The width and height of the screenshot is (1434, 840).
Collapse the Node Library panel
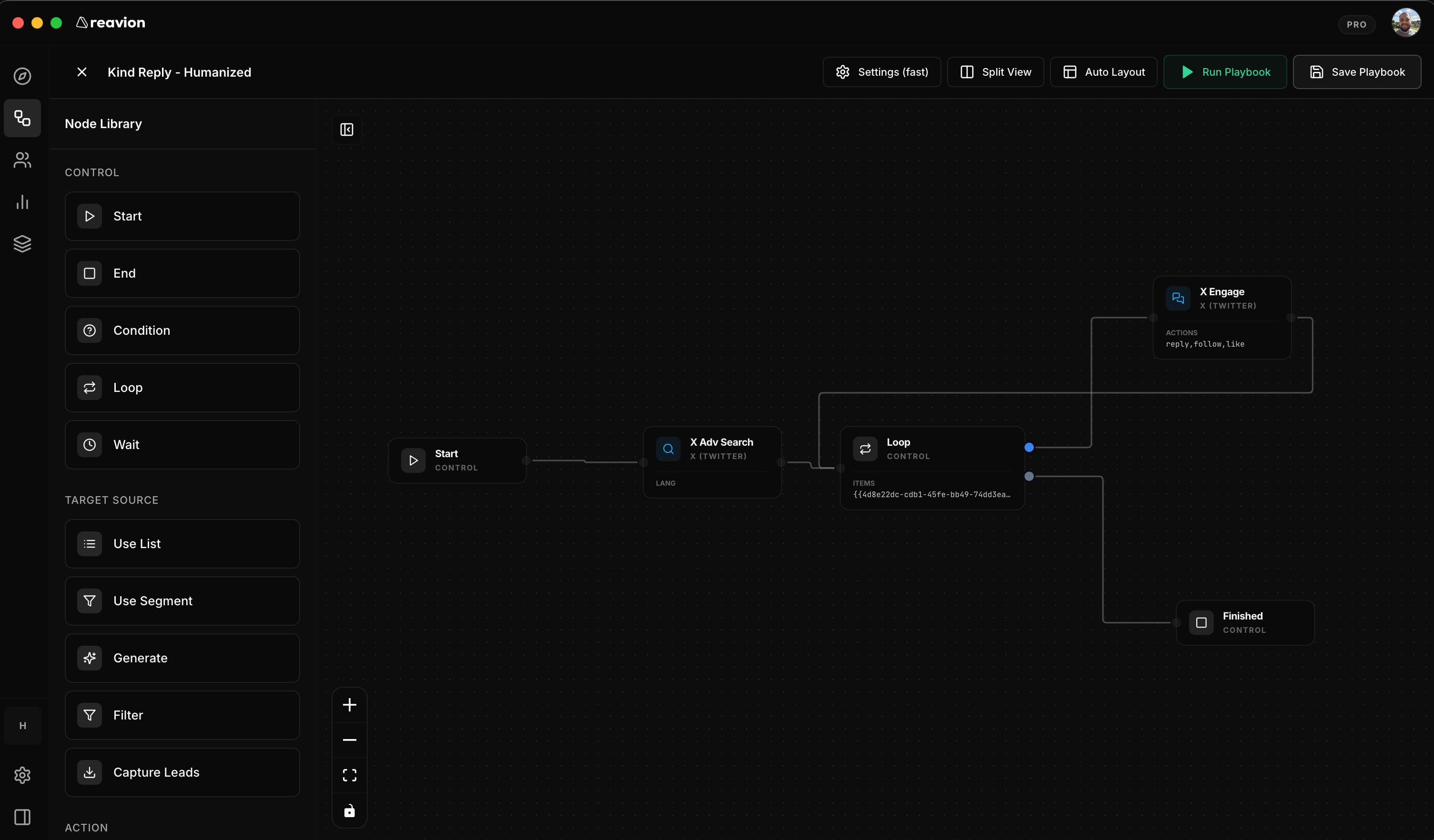tap(346, 130)
